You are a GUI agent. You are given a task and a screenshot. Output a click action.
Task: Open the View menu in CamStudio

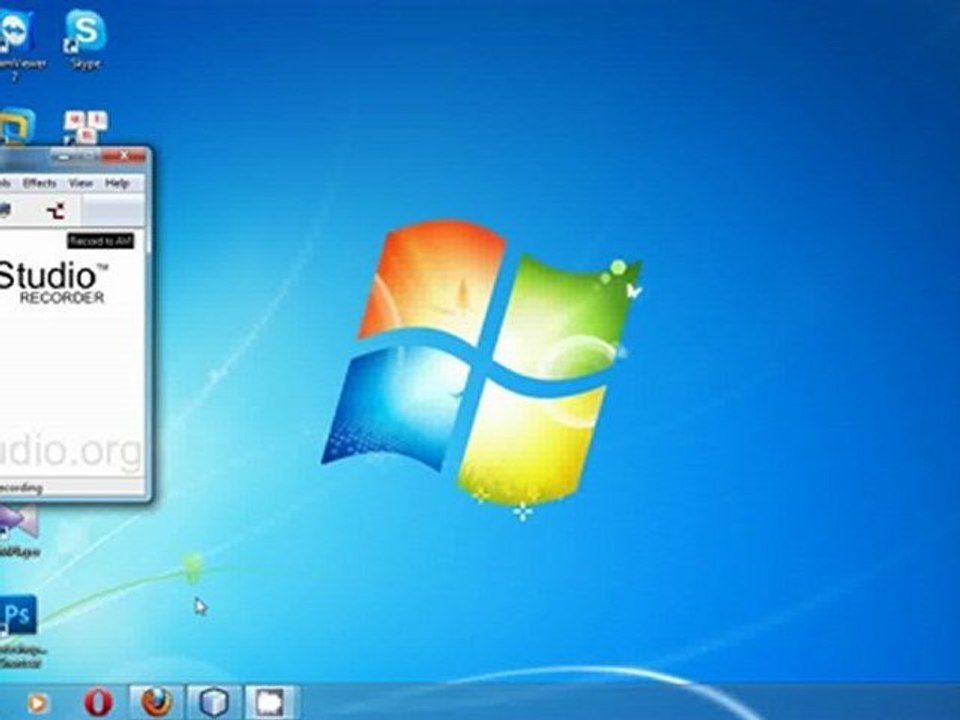[80, 183]
